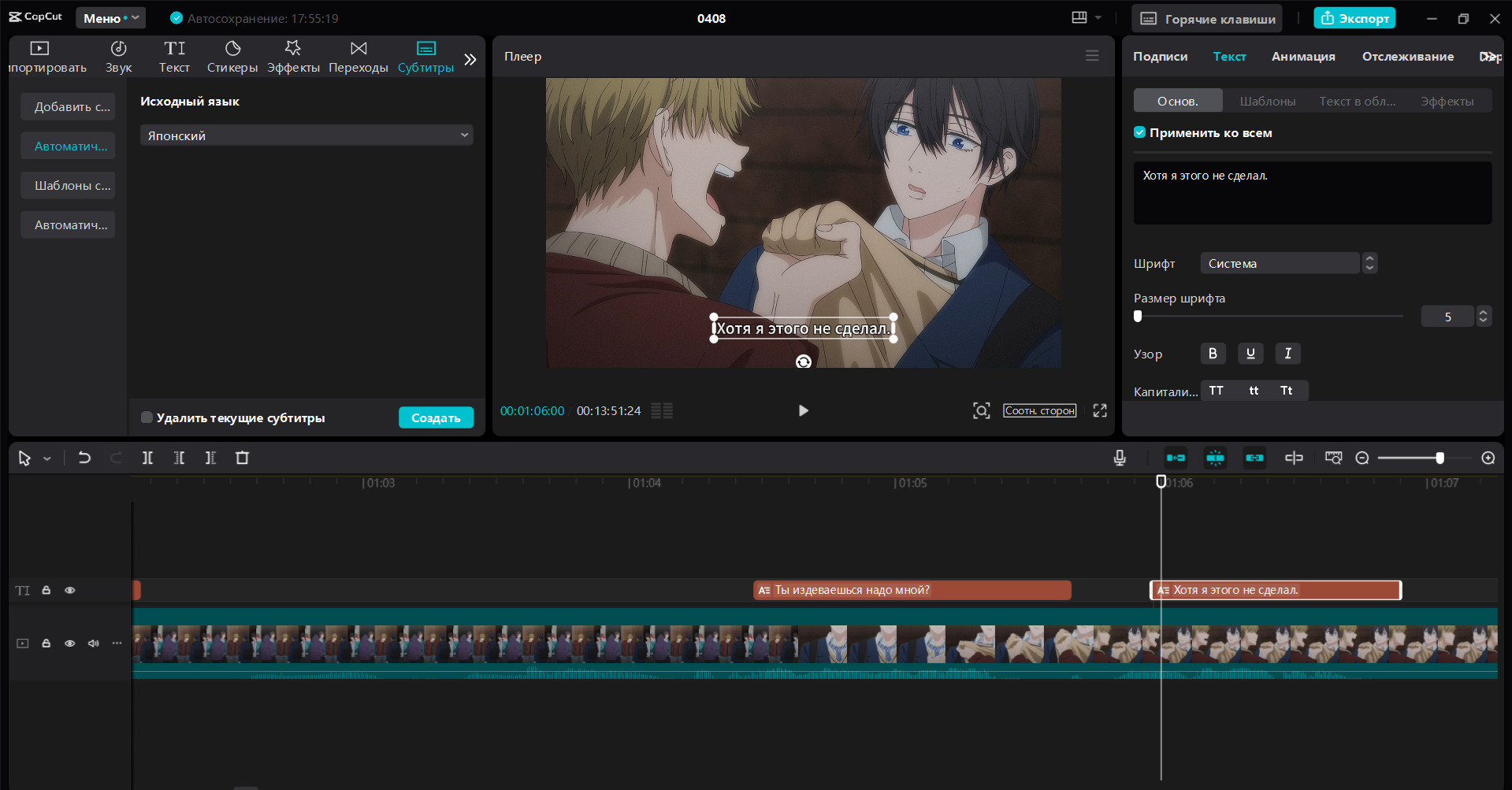Uncheck 'Применить ко всем' checkbox

(x=1139, y=132)
